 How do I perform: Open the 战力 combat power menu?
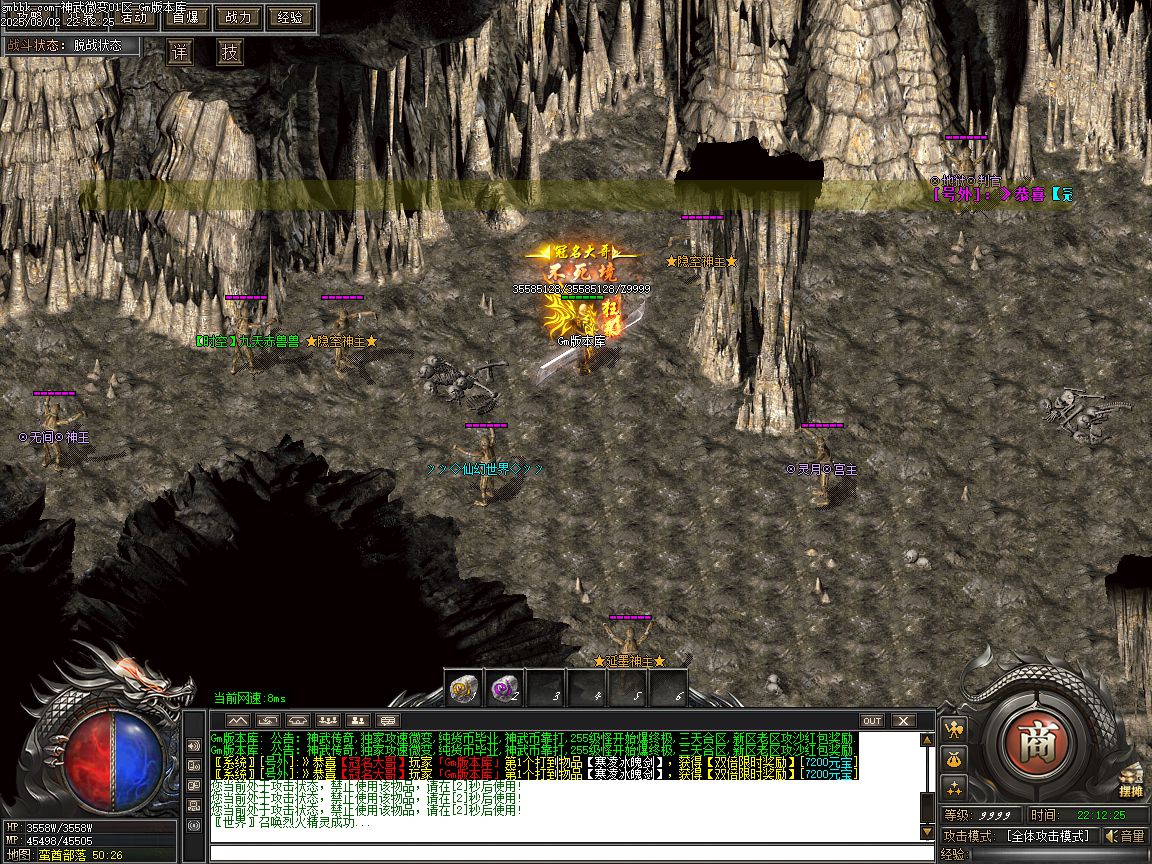click(238, 17)
